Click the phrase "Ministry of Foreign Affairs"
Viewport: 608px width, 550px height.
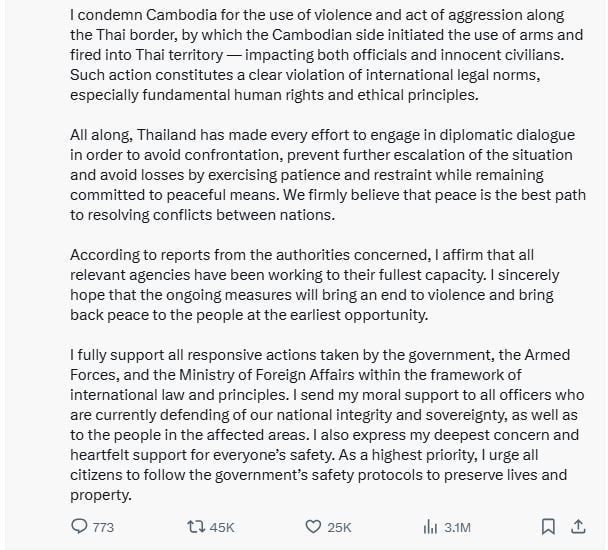266,375
